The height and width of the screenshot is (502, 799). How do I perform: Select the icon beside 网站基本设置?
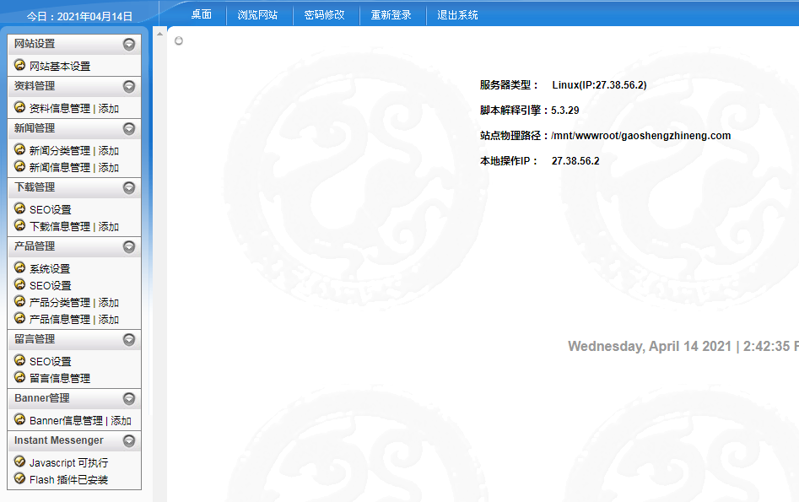tap(20, 65)
